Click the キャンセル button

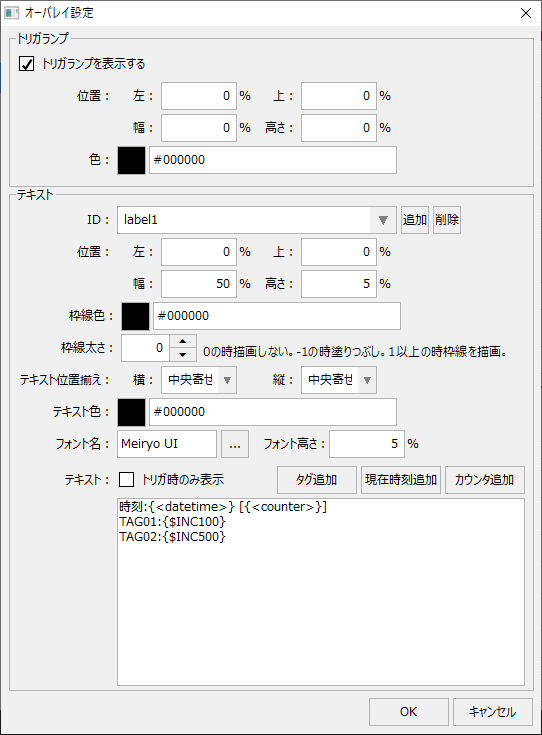click(x=493, y=712)
